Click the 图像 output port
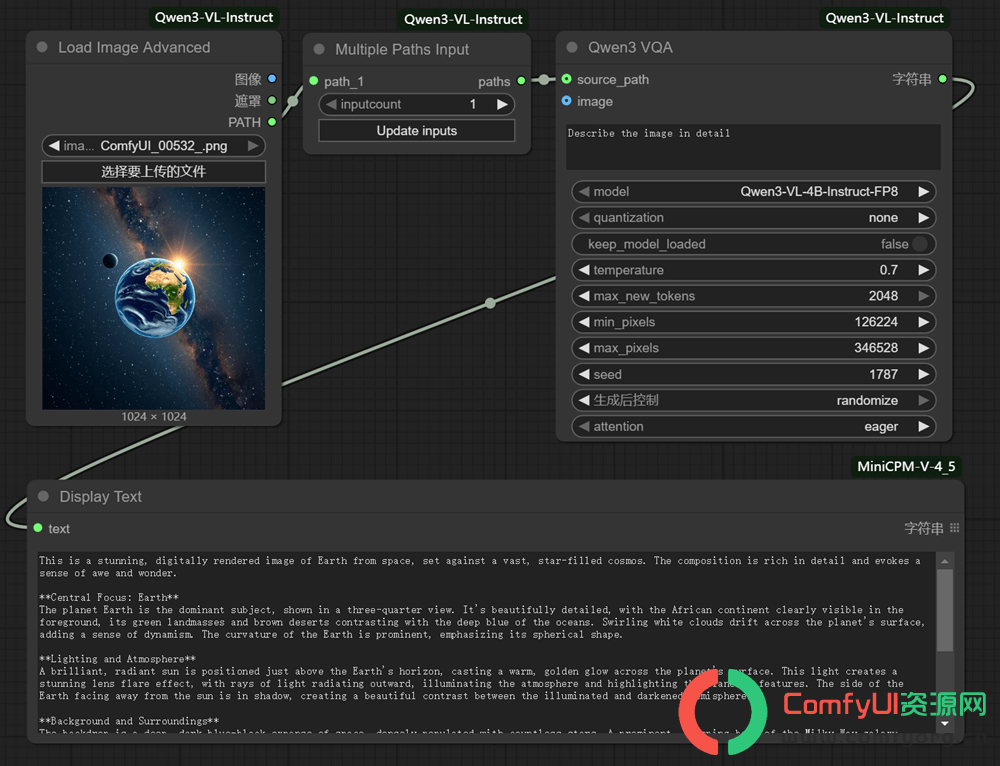The width and height of the screenshot is (1000, 766). pyautogui.click(x=272, y=78)
